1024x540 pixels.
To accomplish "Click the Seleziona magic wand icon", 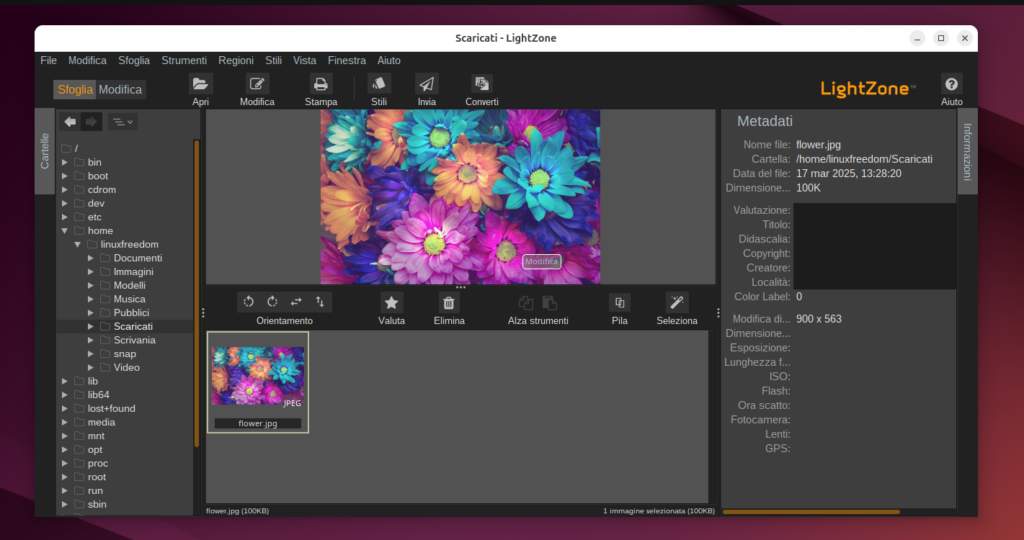I will (677, 303).
